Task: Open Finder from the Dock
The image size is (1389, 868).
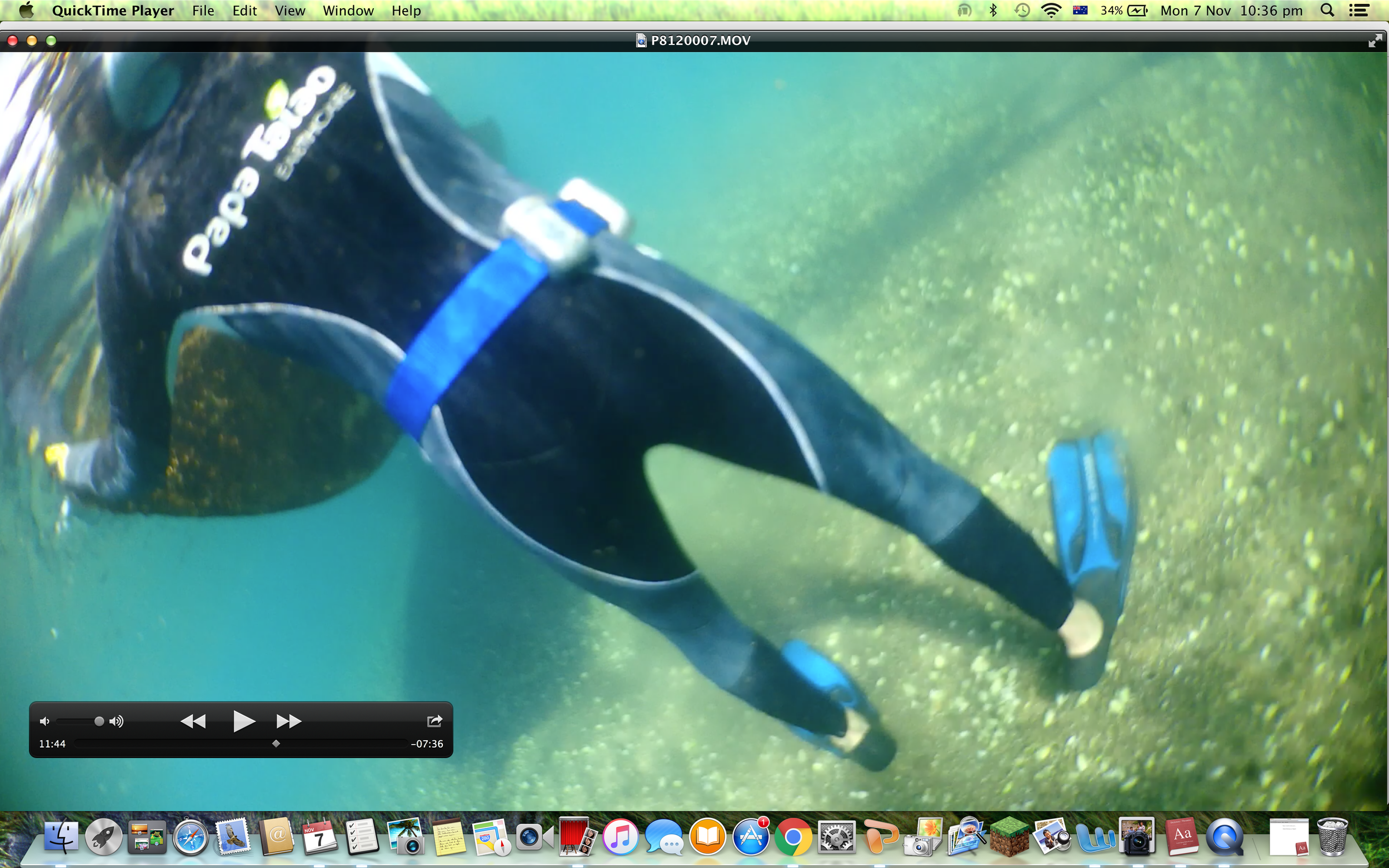Action: click(x=61, y=836)
